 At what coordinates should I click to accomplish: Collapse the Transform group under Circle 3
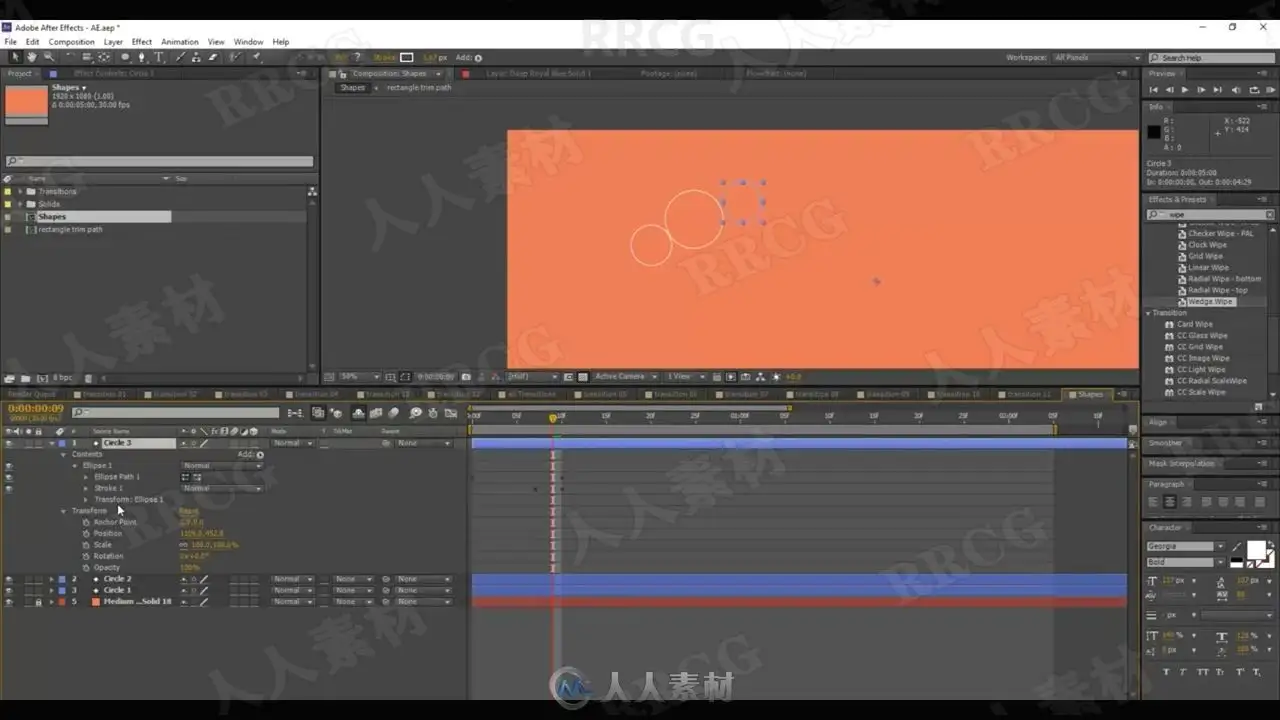click(63, 511)
